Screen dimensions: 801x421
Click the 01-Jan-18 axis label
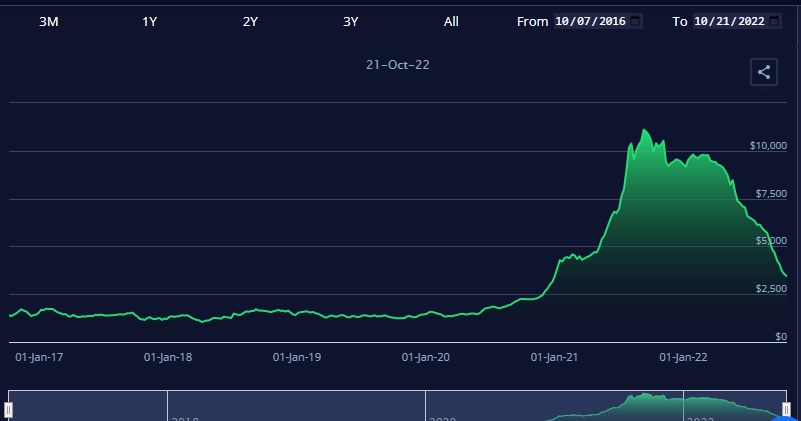pos(168,357)
